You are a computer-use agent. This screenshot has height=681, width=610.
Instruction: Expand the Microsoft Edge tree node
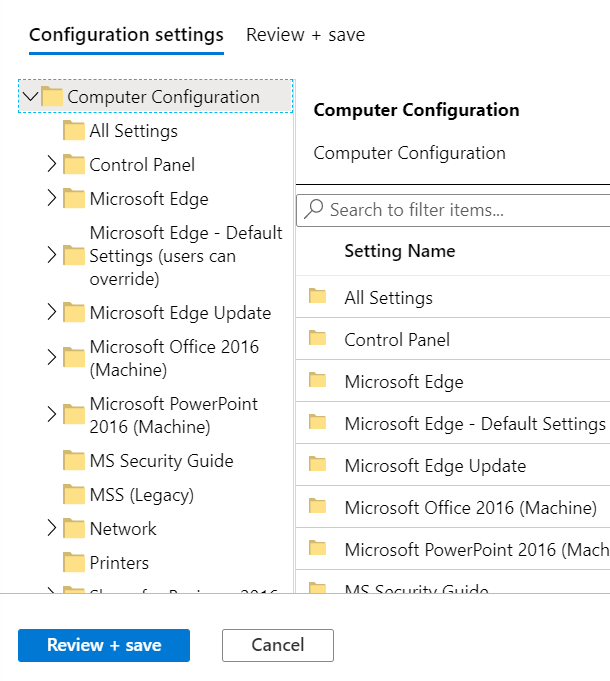coord(52,198)
